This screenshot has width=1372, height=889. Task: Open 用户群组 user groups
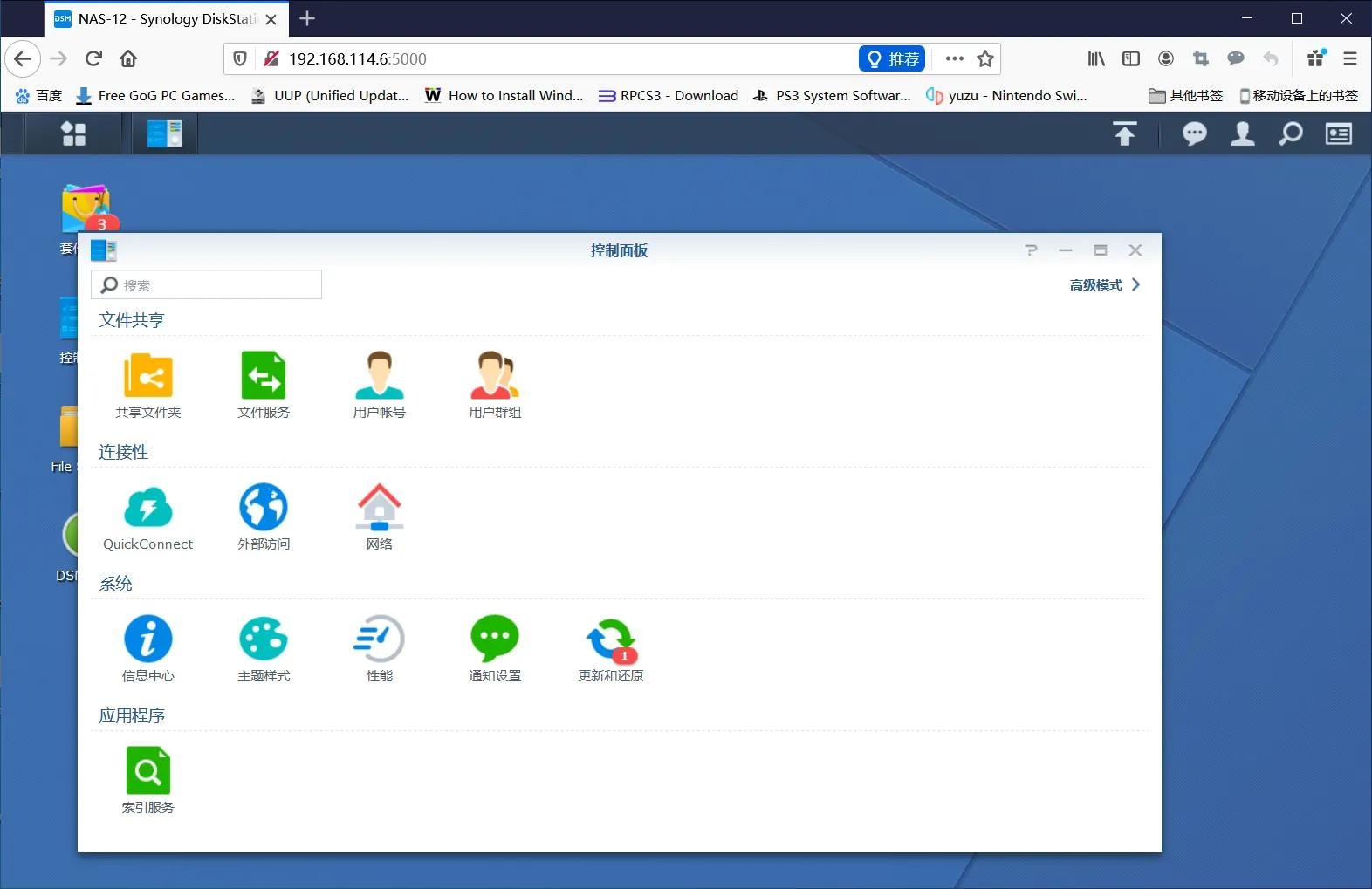494,376
